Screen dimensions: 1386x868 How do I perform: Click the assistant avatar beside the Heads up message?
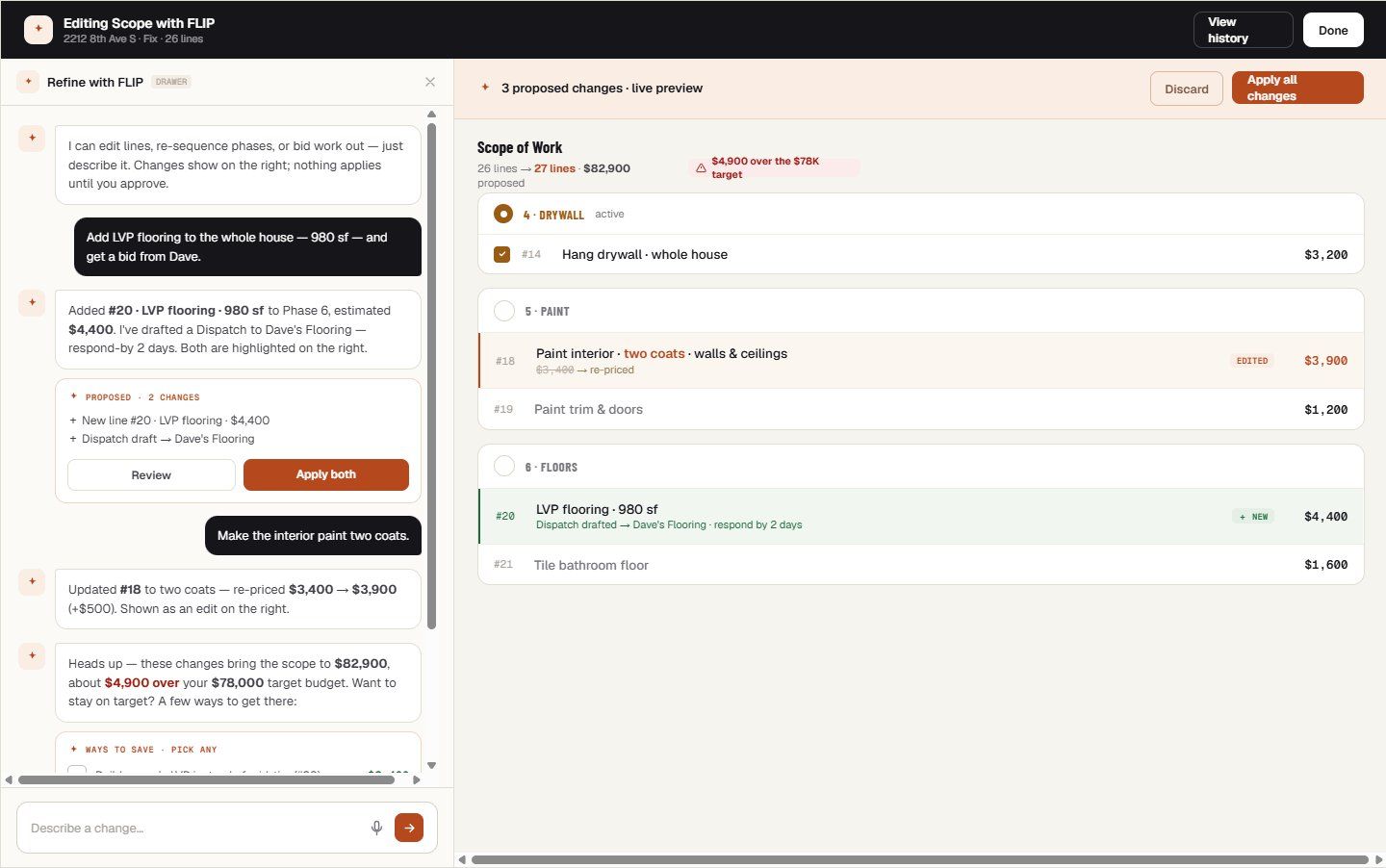point(32,656)
